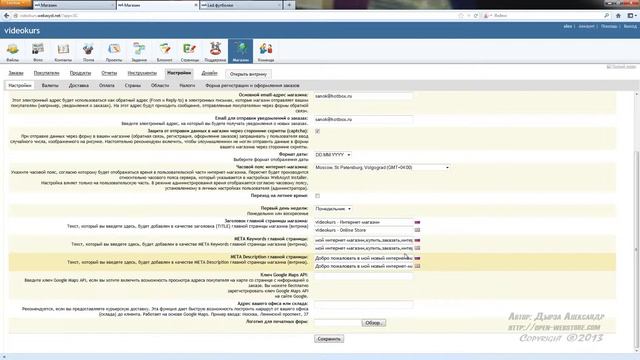Click the Russian flag beside the store title
Image resolution: width=640 pixels, height=360 pixels.
click(417, 222)
